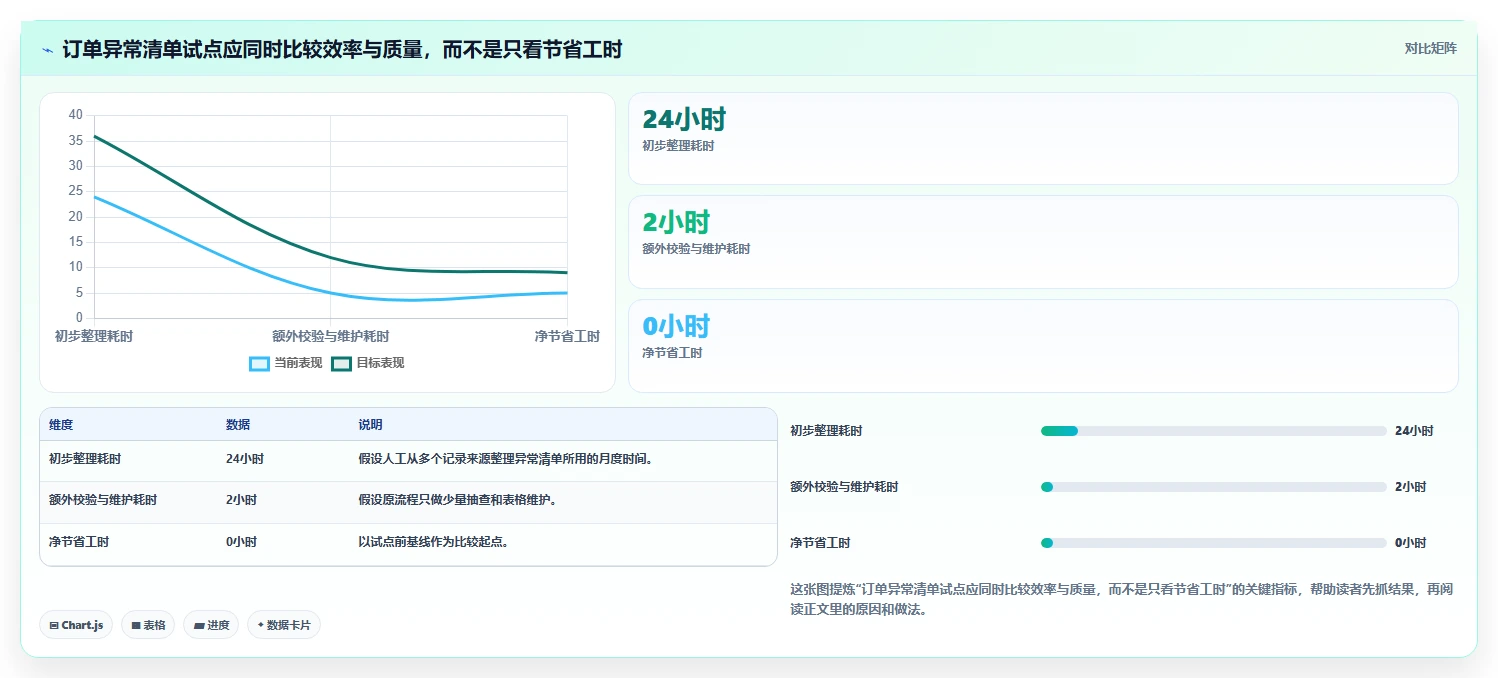Click the 净节省工时 label in the progress list
Viewport: 1498px width, 678px height.
(x=820, y=543)
